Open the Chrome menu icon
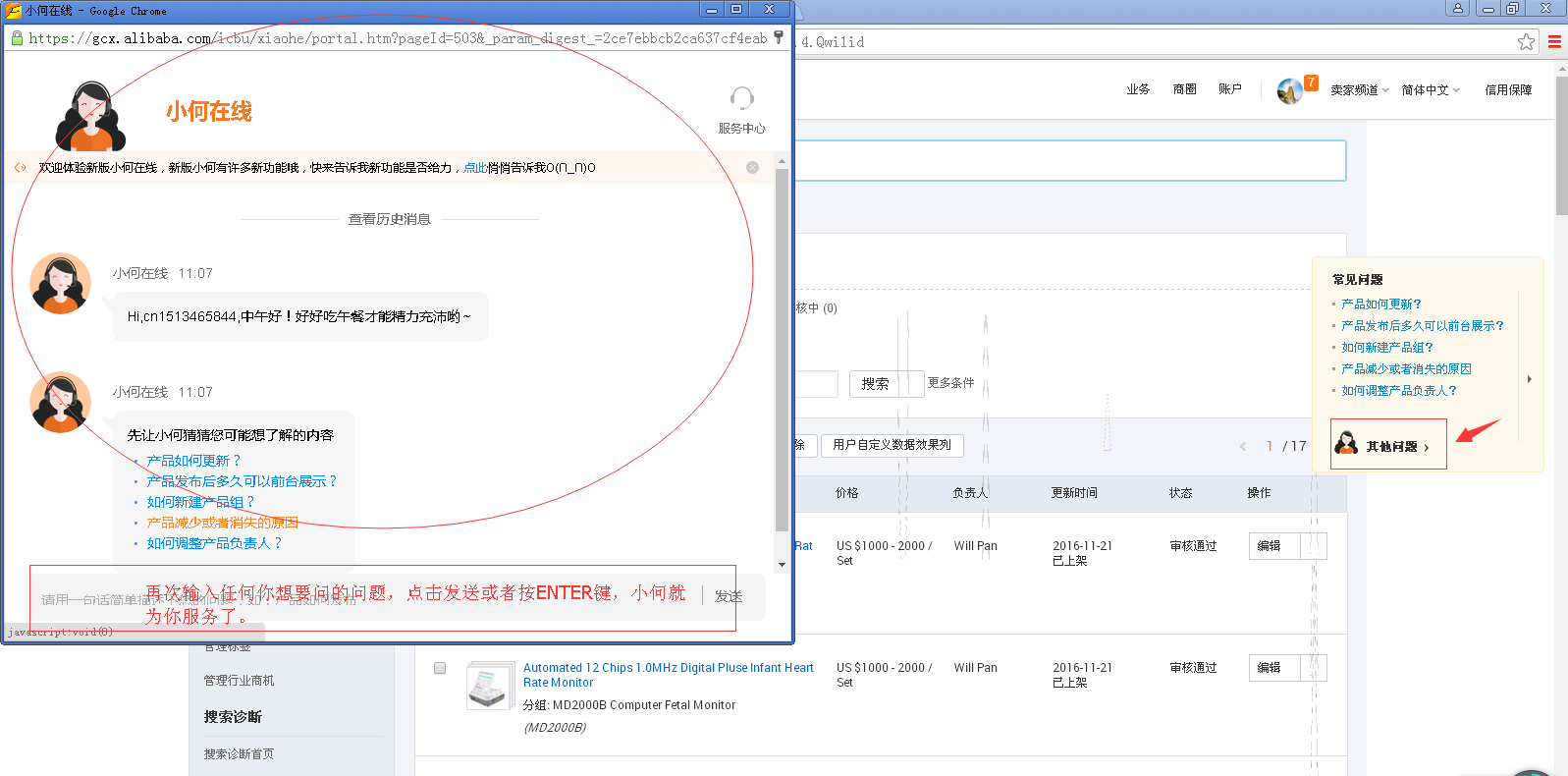 point(1554,41)
